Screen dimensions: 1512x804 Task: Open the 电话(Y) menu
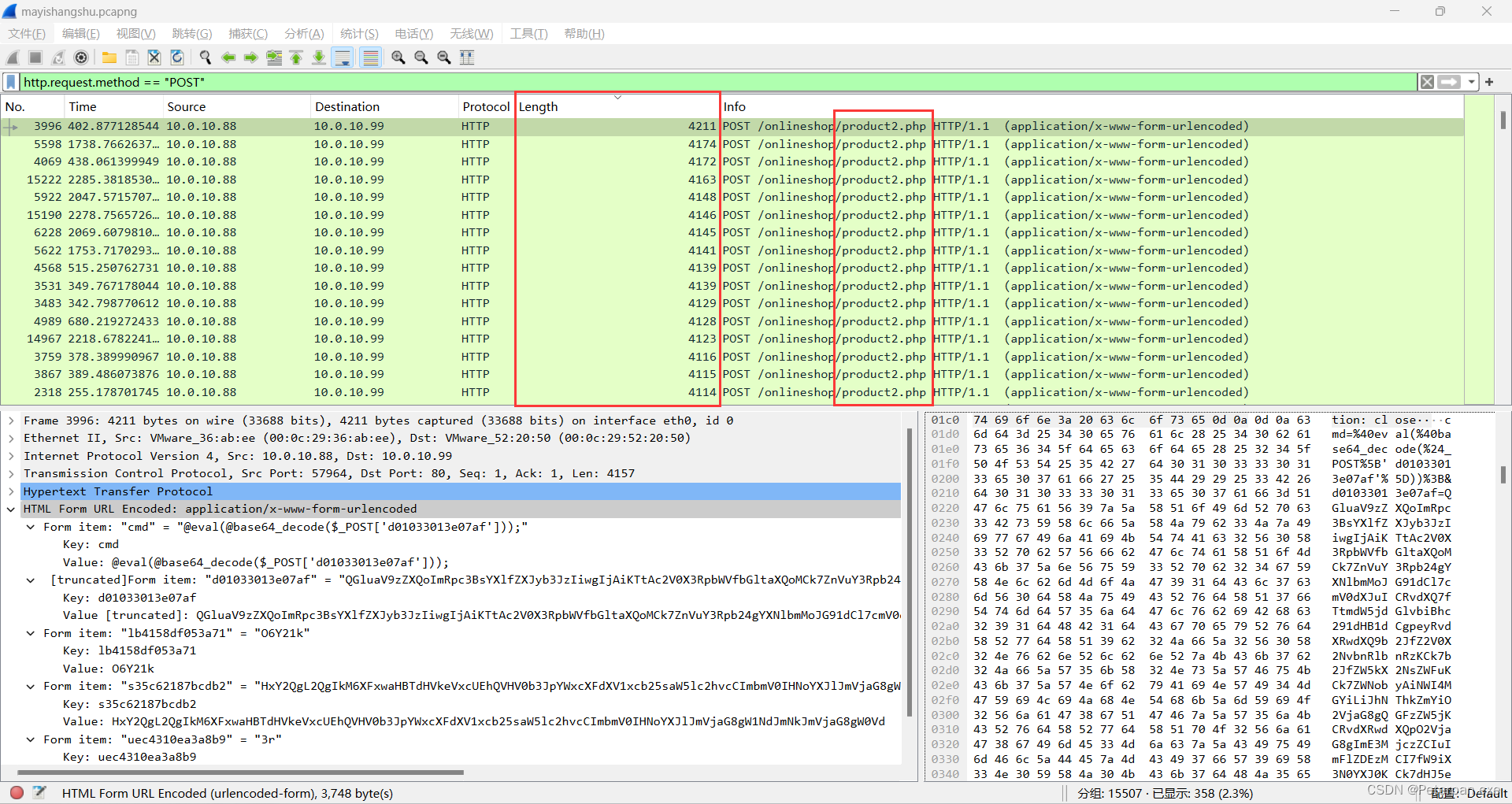pos(414,34)
